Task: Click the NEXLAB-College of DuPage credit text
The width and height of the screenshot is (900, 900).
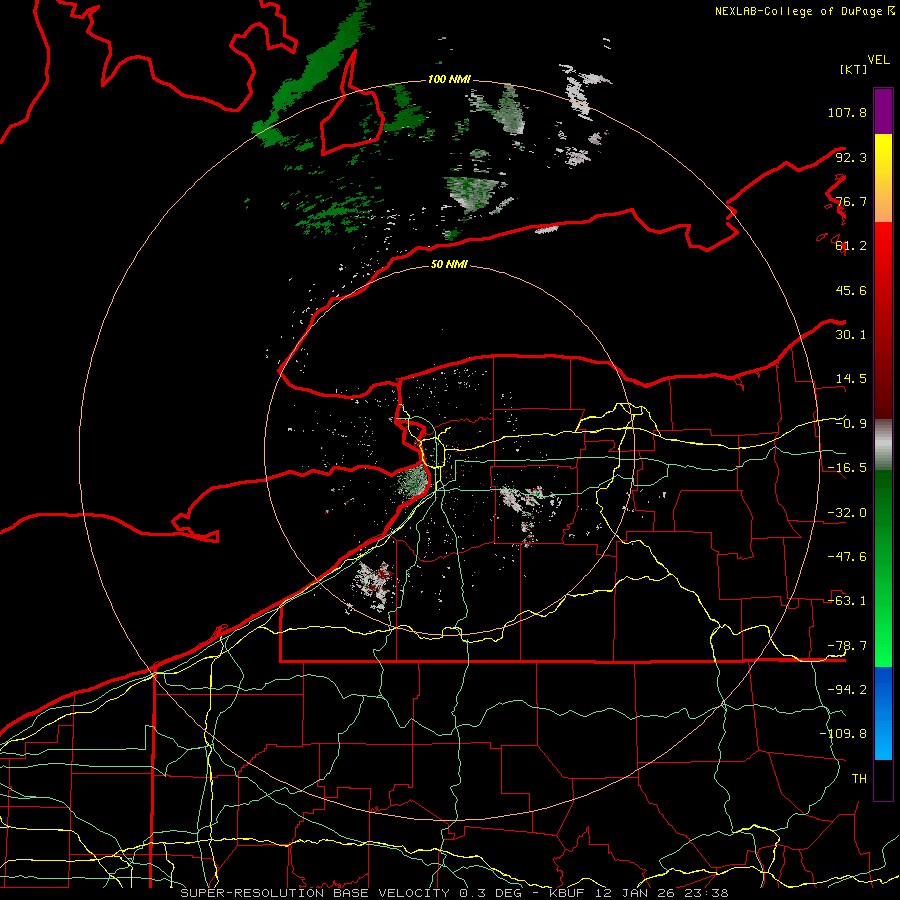Action: pyautogui.click(x=798, y=11)
